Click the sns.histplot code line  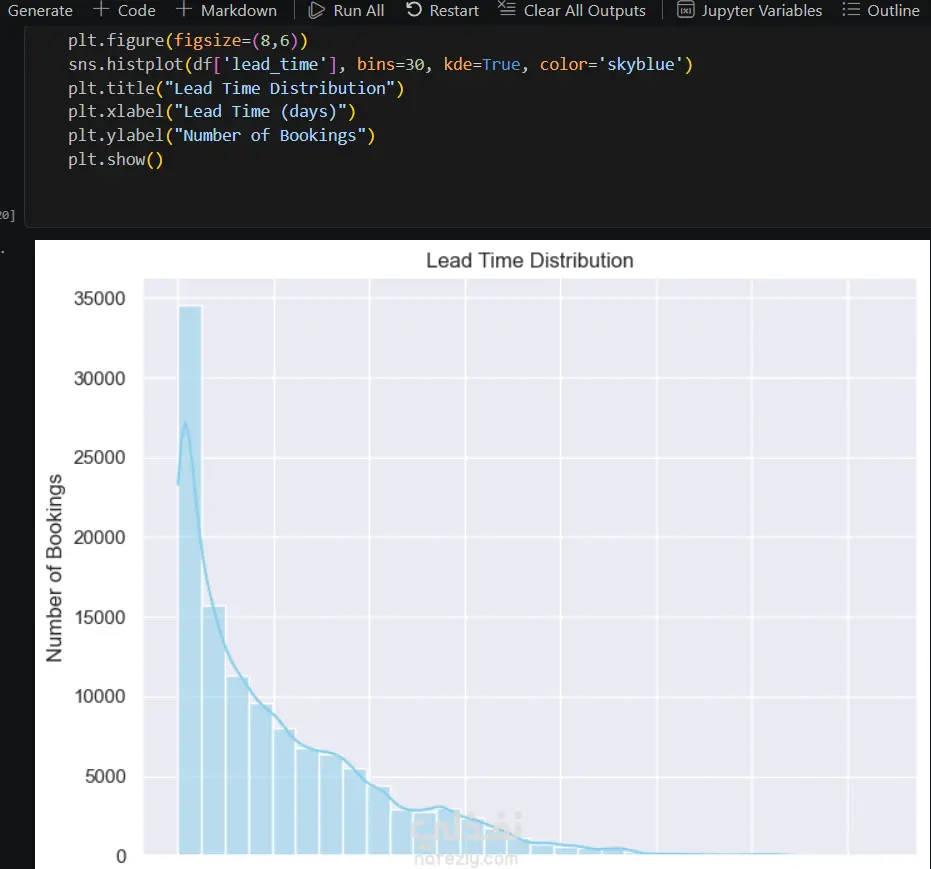coord(380,64)
